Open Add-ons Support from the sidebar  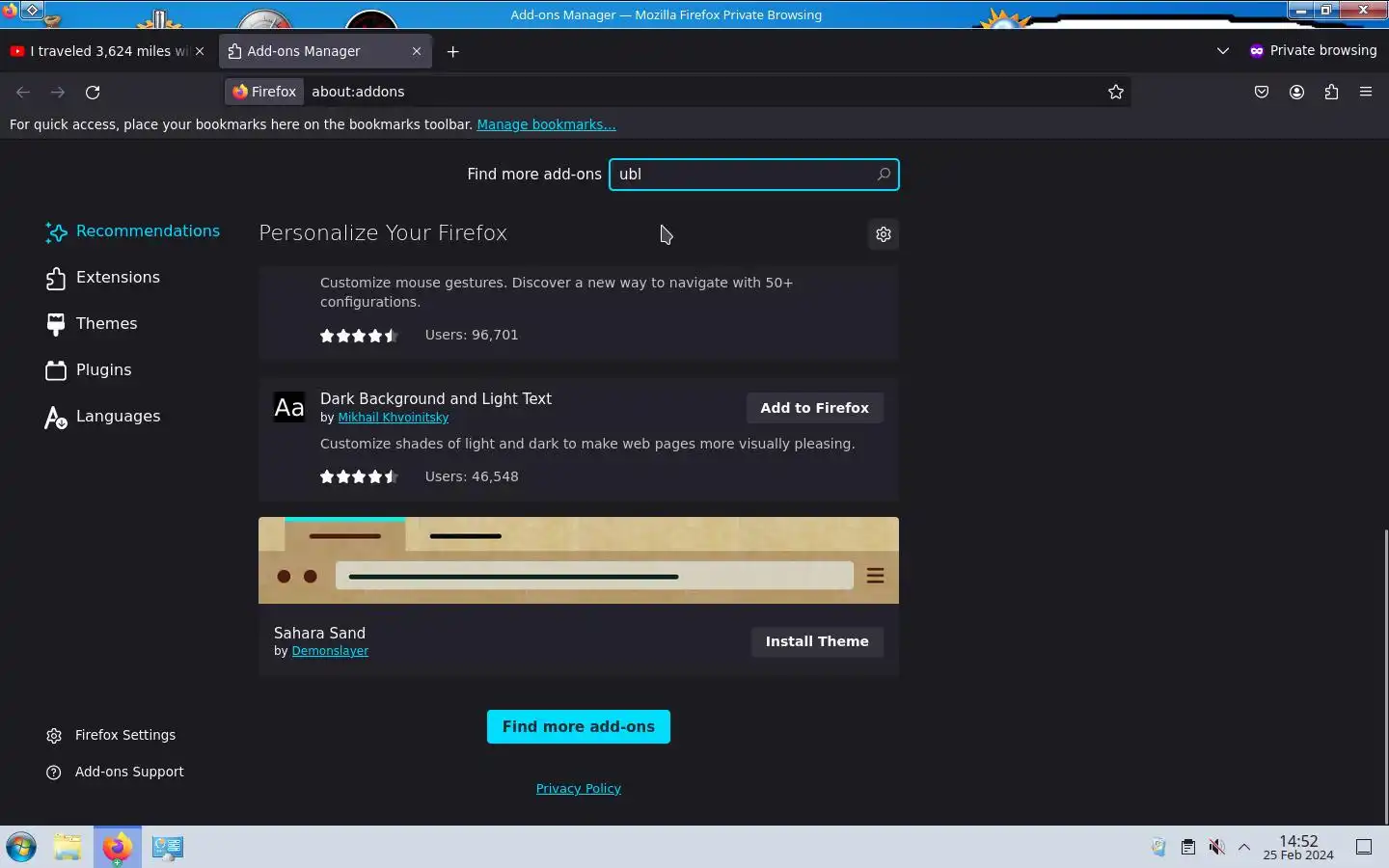[115, 772]
